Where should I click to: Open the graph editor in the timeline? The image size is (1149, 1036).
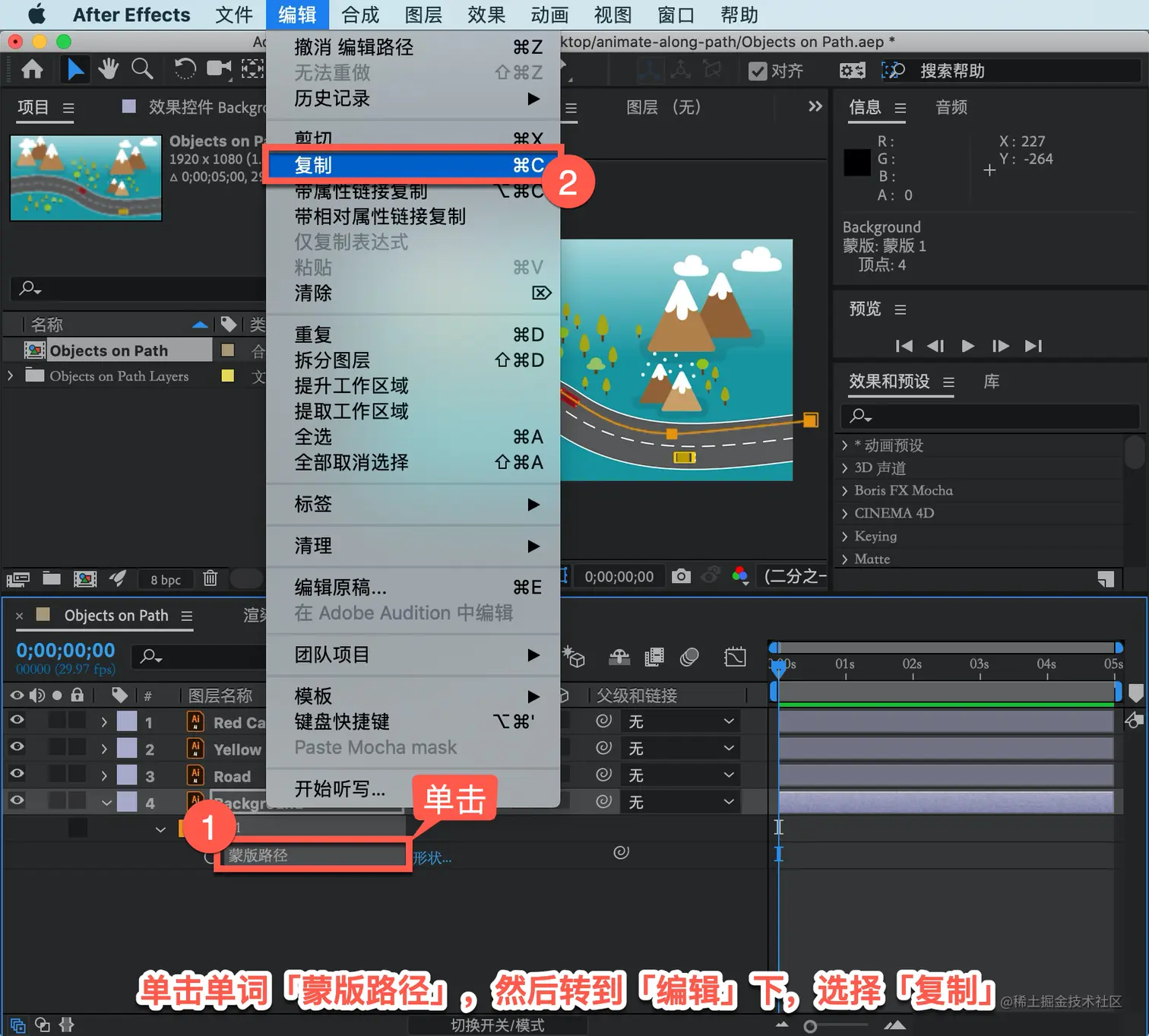pyautogui.click(x=736, y=657)
